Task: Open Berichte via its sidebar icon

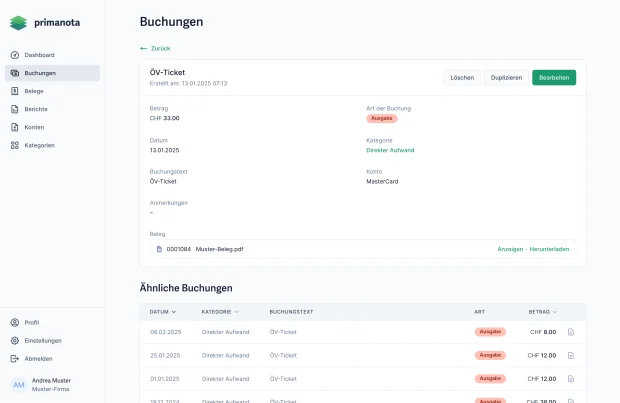Action: tap(15, 109)
